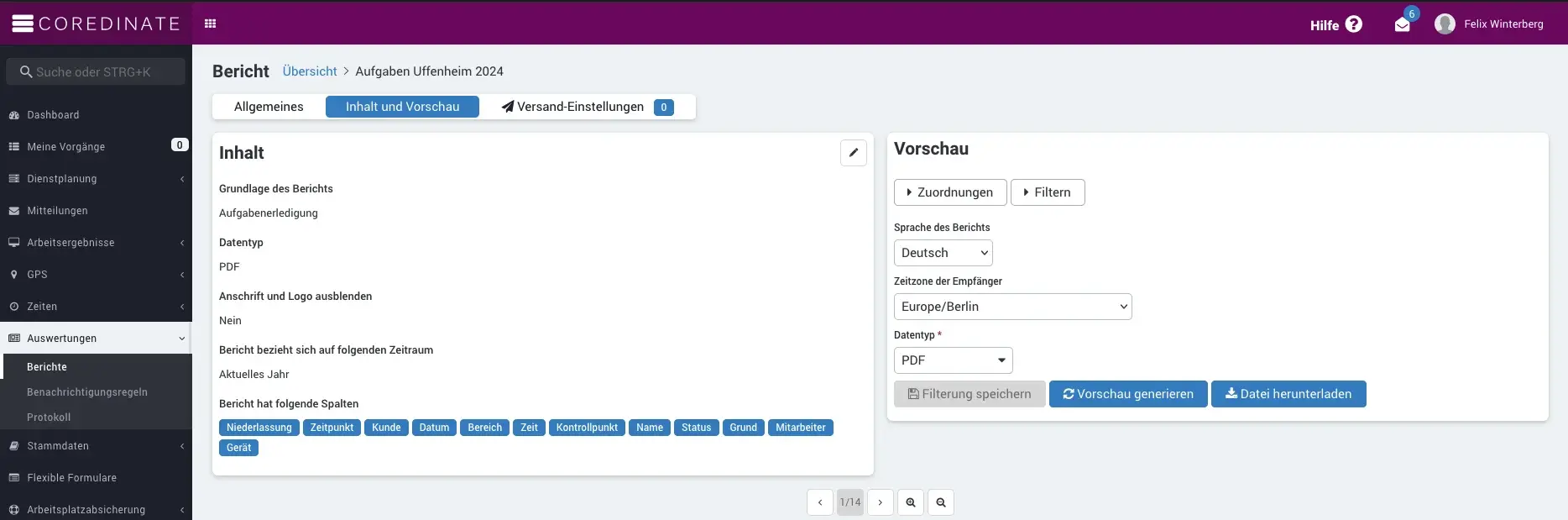Expand Arbeitsergebnisse sidebar section
The height and width of the screenshot is (520, 1568).
pos(96,243)
